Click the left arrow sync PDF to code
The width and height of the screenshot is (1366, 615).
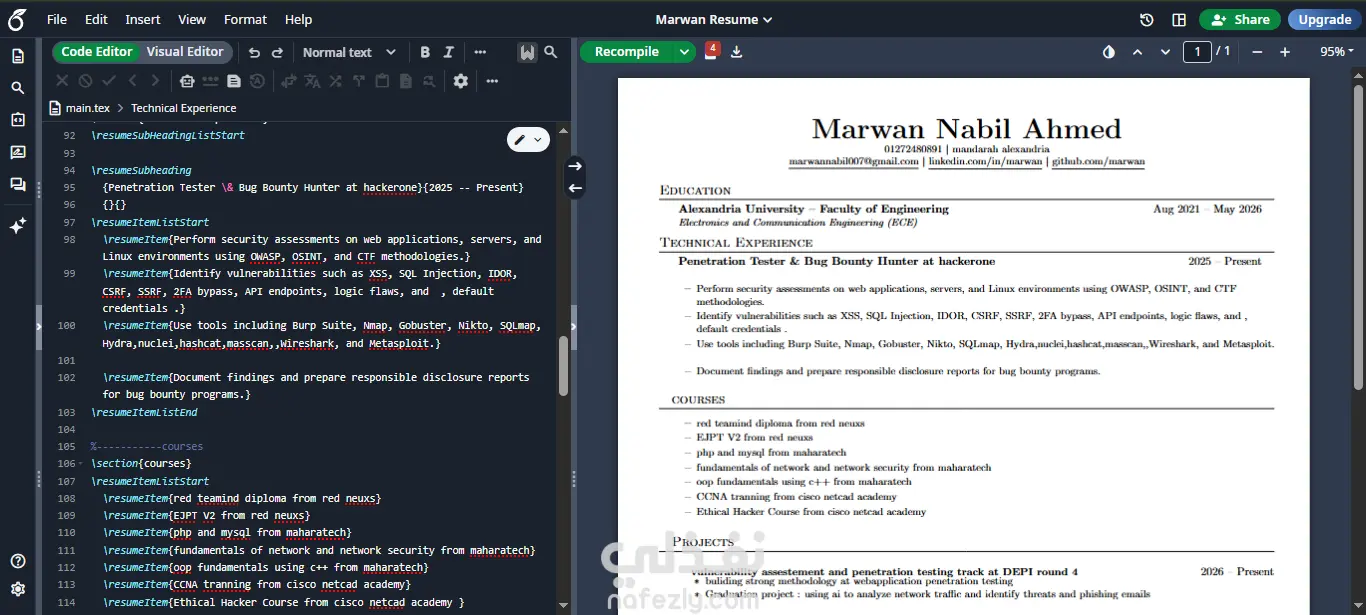click(575, 188)
